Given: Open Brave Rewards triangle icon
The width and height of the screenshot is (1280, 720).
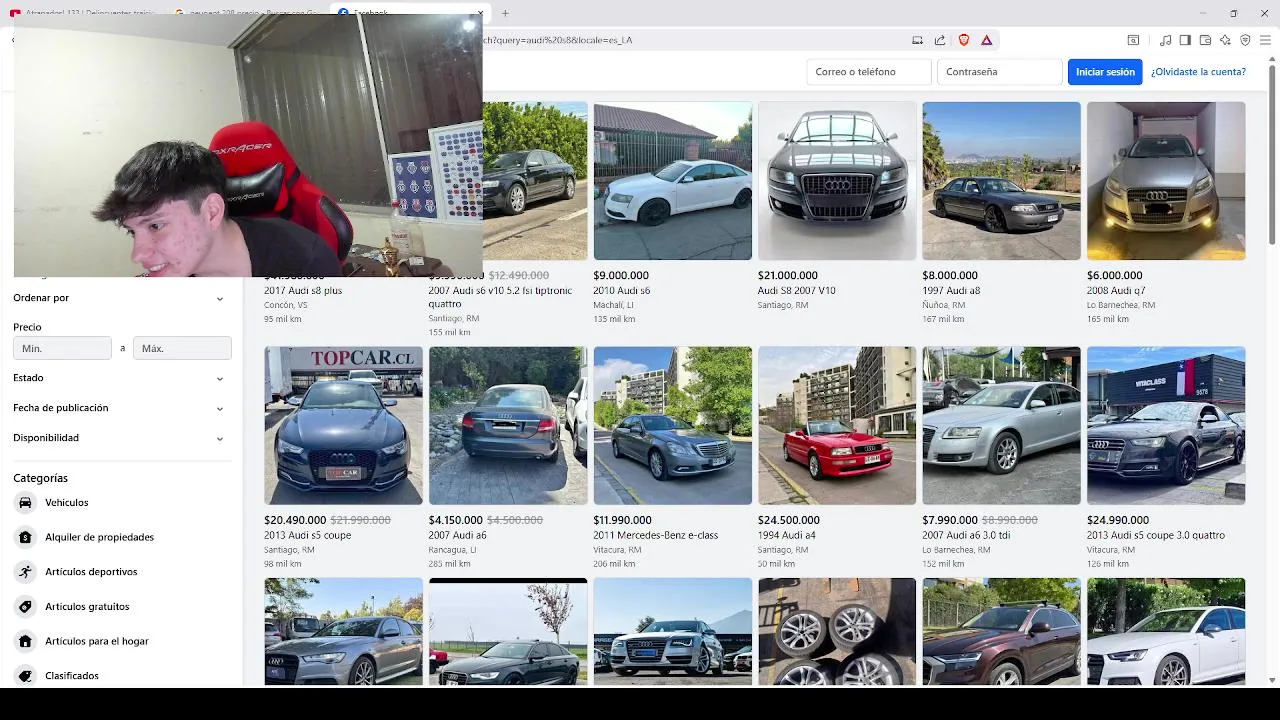Looking at the screenshot, I should 986,40.
